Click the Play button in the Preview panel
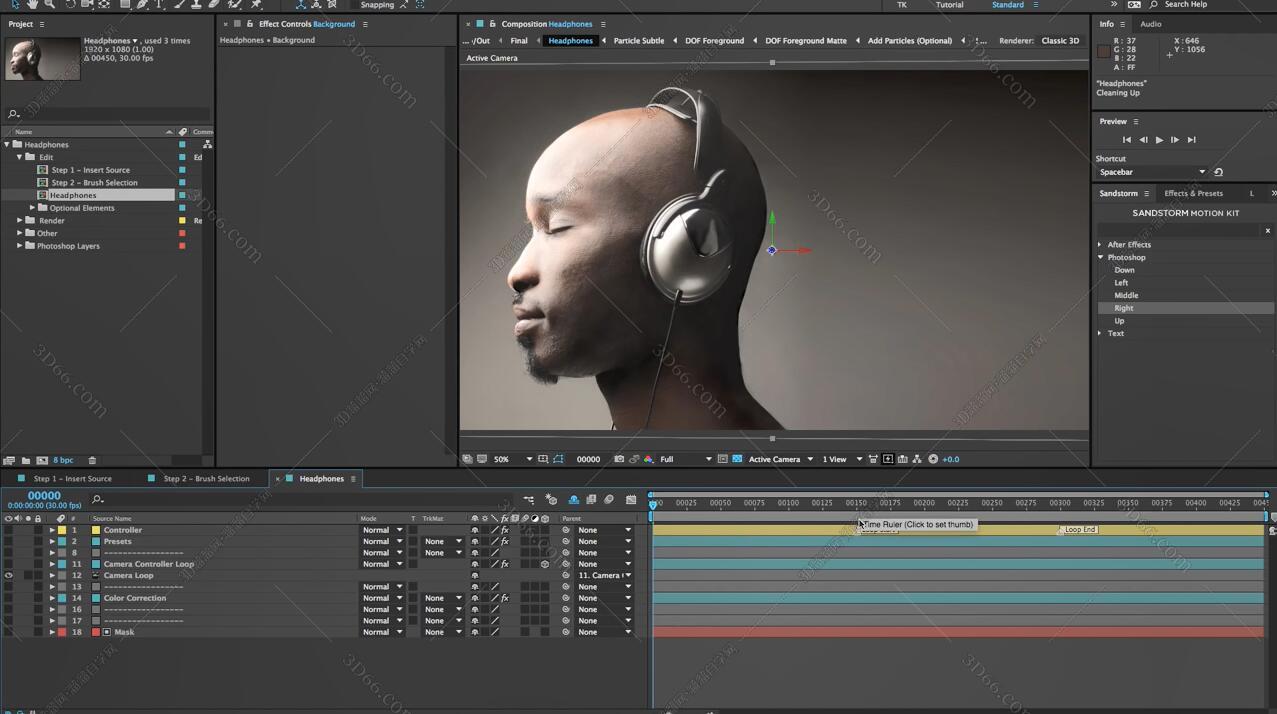The height and width of the screenshot is (714, 1277). pyautogui.click(x=1159, y=140)
